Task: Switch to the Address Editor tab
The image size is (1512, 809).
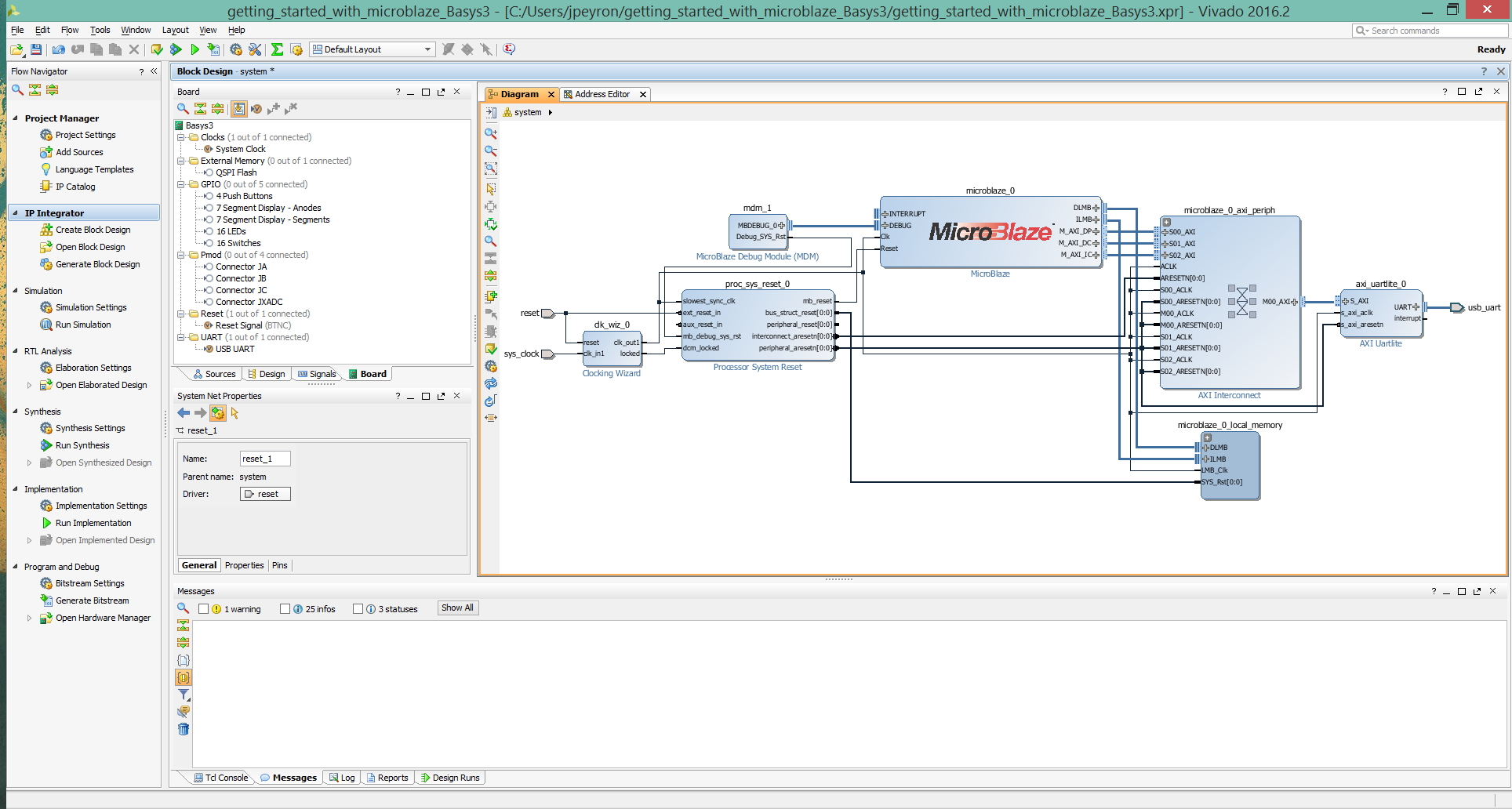Action: click(x=602, y=94)
